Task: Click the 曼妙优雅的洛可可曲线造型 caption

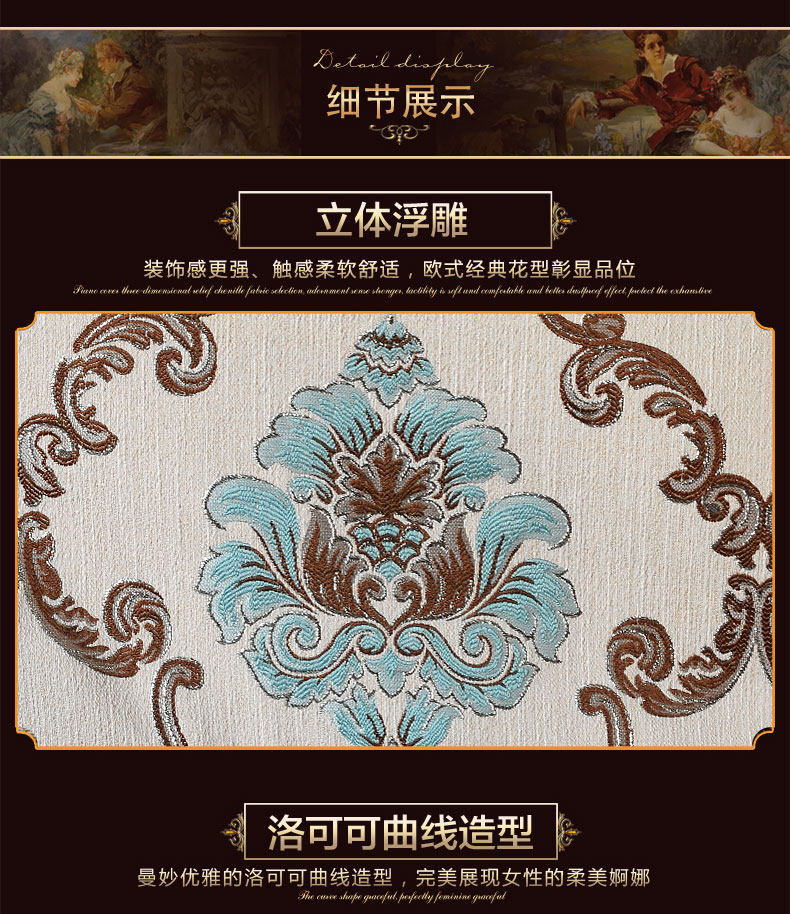Action: pos(394,877)
